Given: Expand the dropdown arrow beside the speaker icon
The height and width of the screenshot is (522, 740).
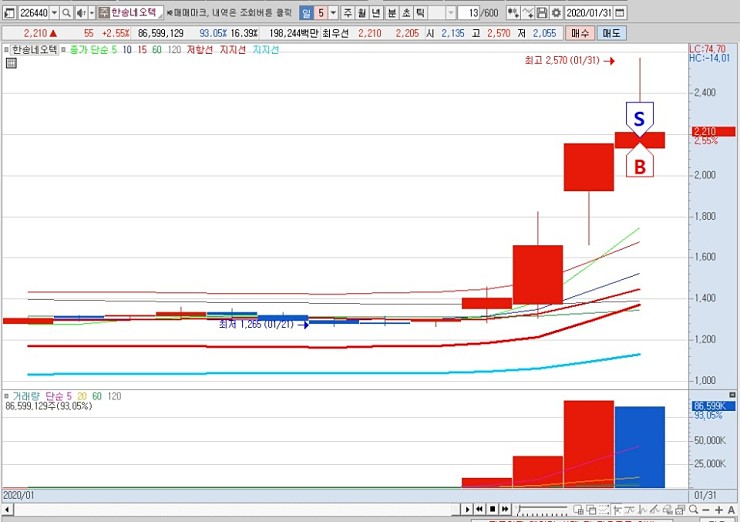Looking at the screenshot, I should tap(91, 13).
